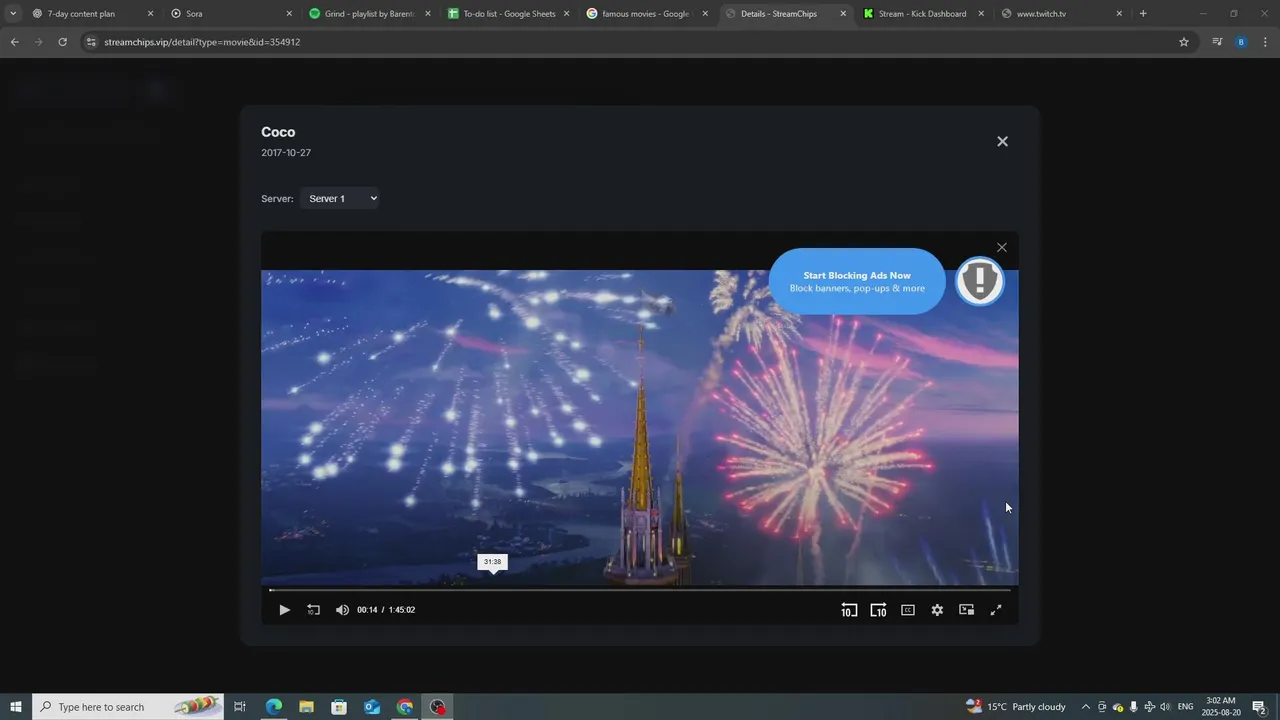Open Outlook from taskbar
Image resolution: width=1280 pixels, height=720 pixels.
372,707
